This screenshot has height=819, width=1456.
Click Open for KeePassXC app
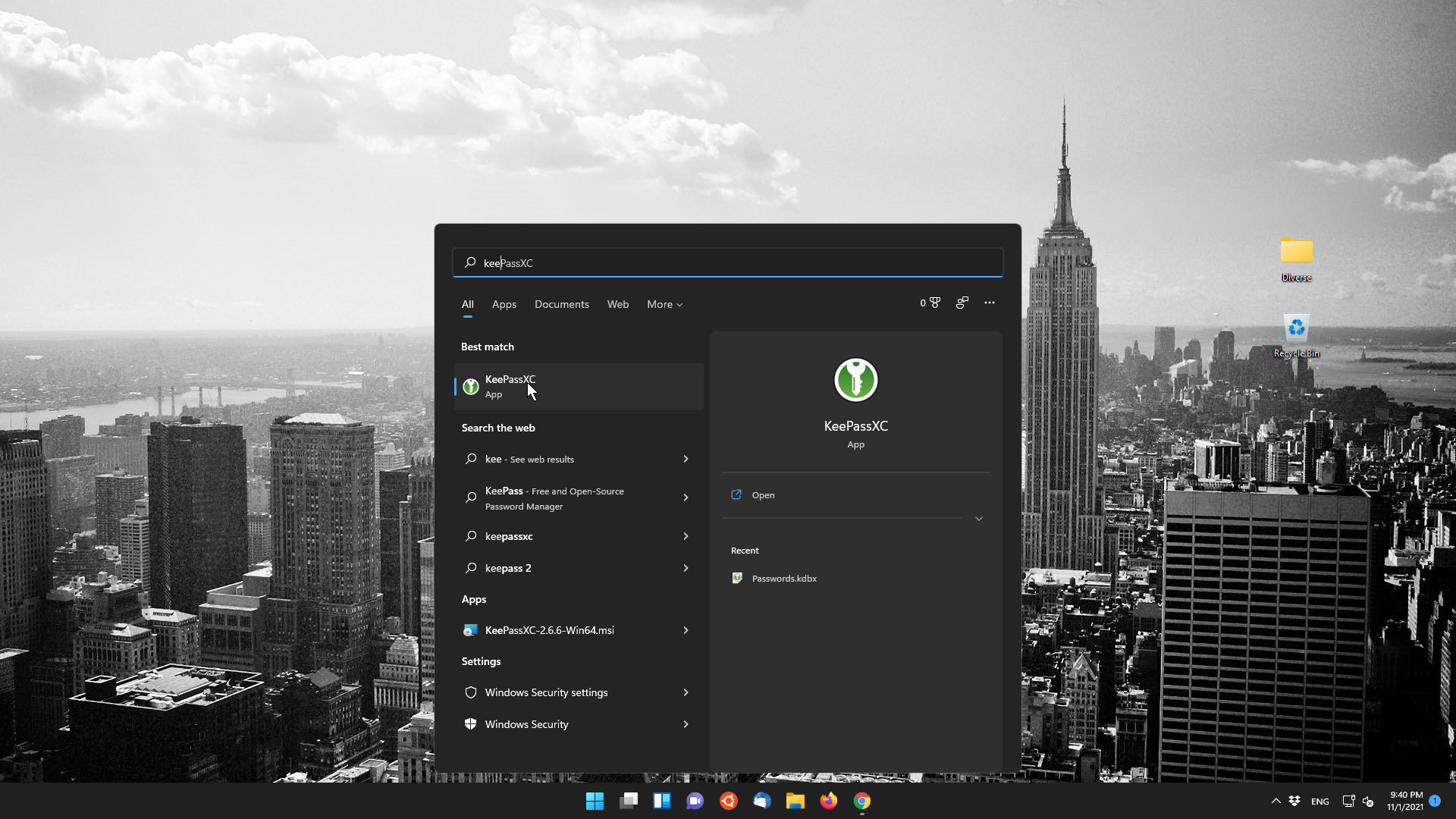(x=763, y=495)
